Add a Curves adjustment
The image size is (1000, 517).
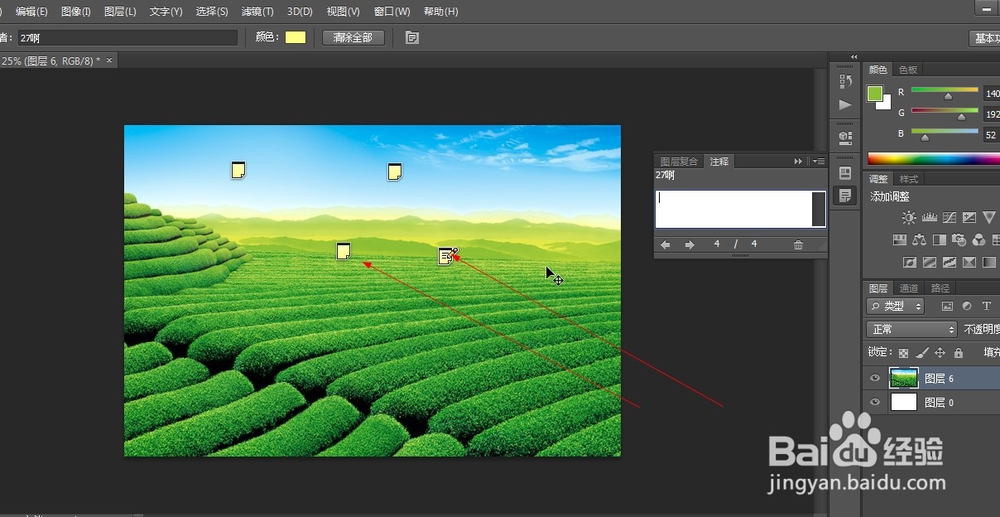click(950, 217)
